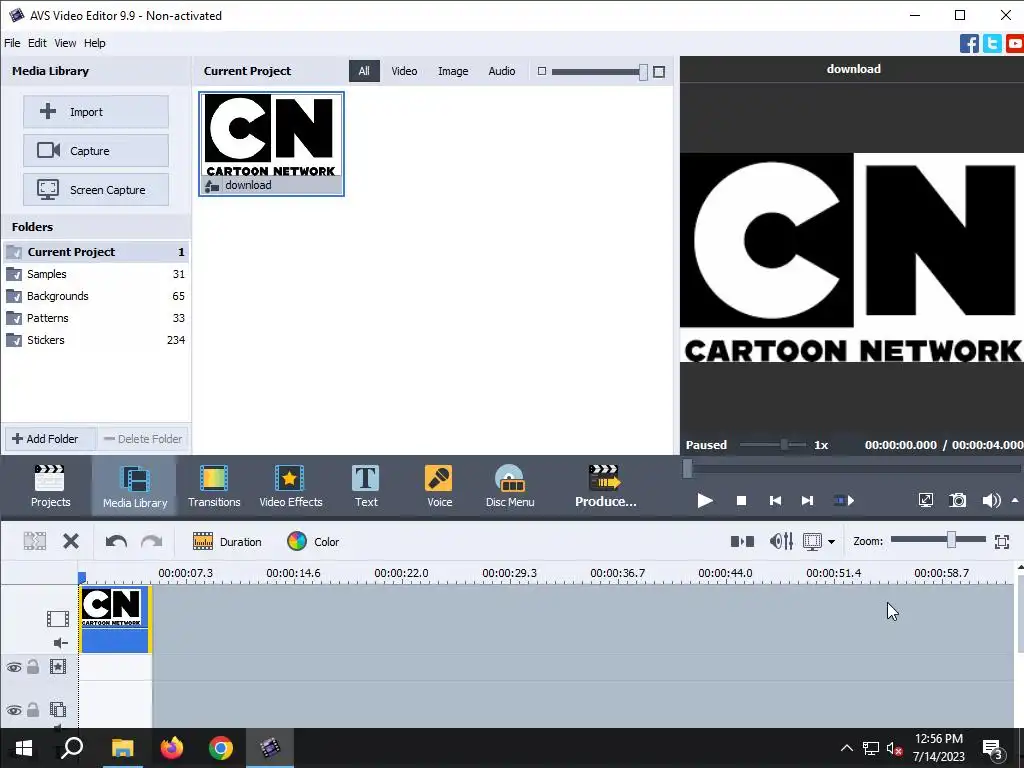
Task: Open the Backgrounds folder
Action: coord(96,296)
